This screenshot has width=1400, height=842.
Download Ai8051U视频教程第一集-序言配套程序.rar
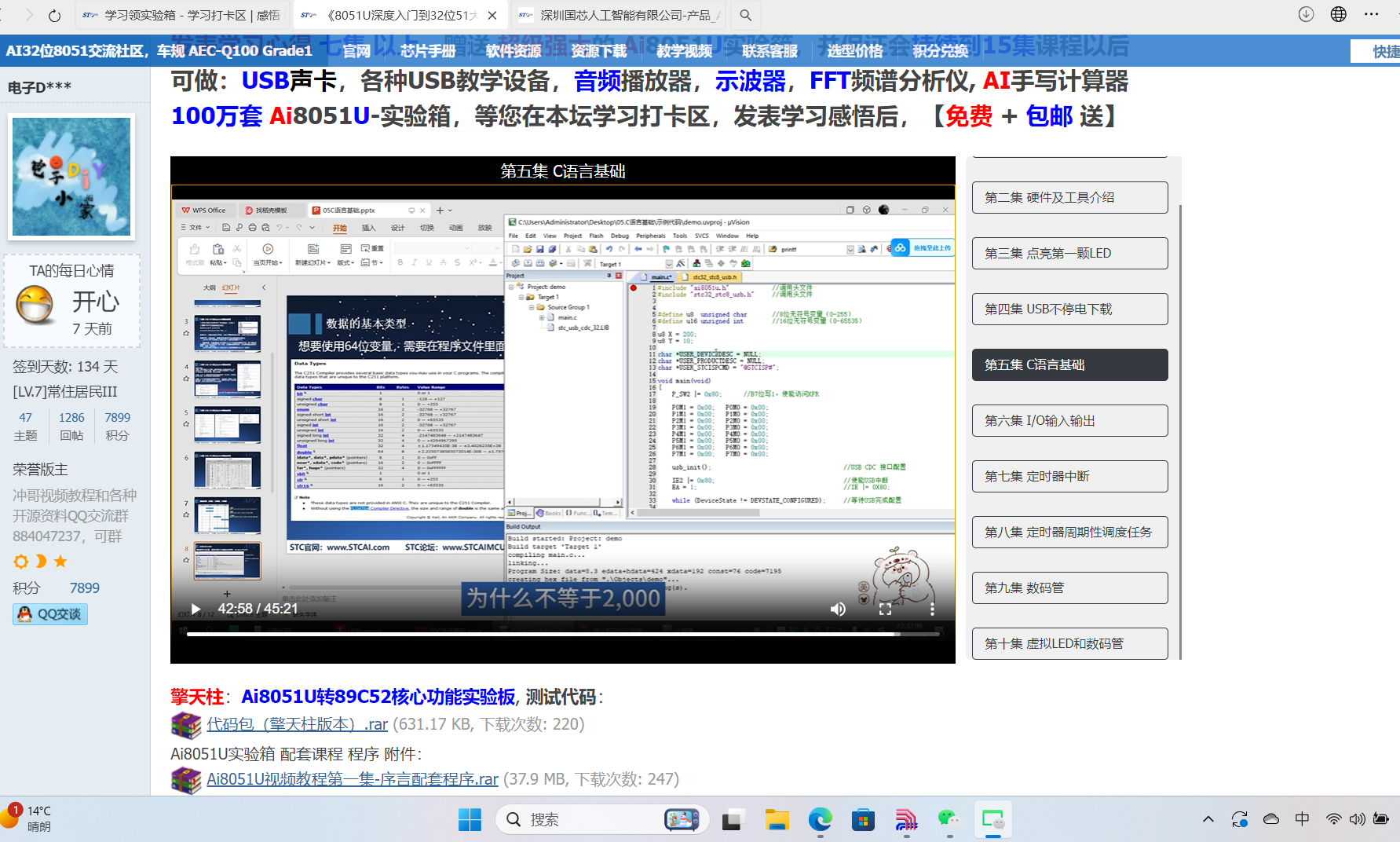[352, 779]
